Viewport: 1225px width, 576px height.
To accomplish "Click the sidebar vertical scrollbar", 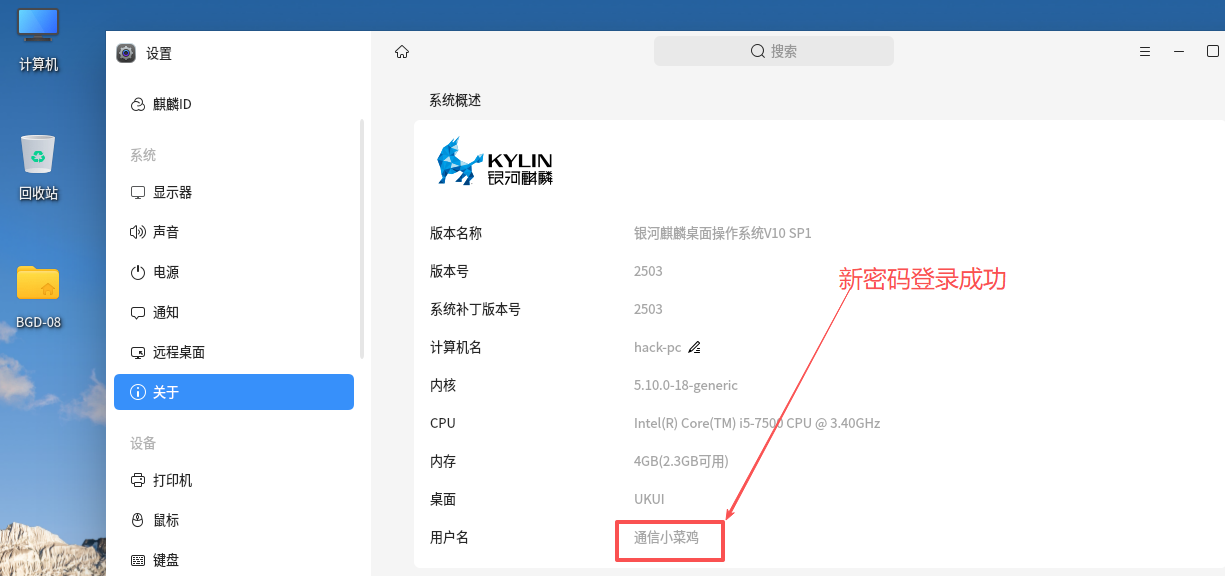I will [x=362, y=240].
